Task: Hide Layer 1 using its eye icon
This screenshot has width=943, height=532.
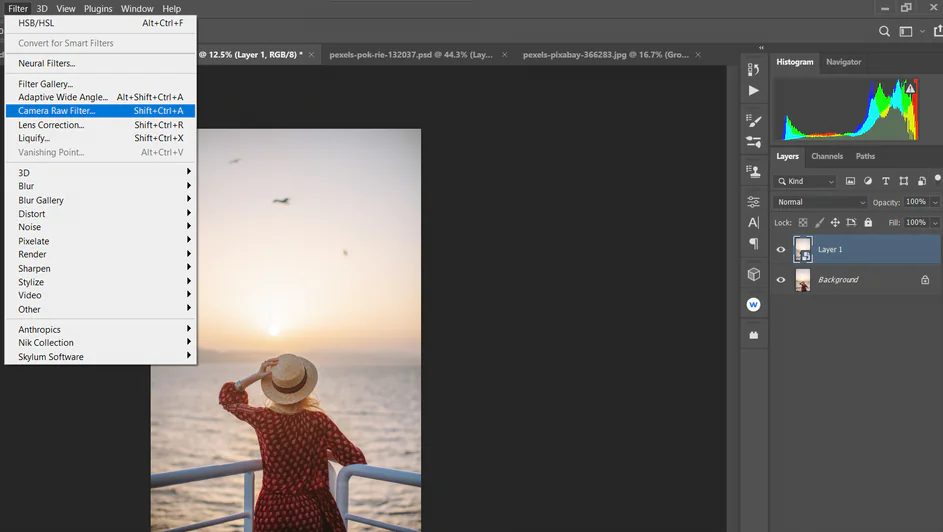Action: tap(781, 250)
